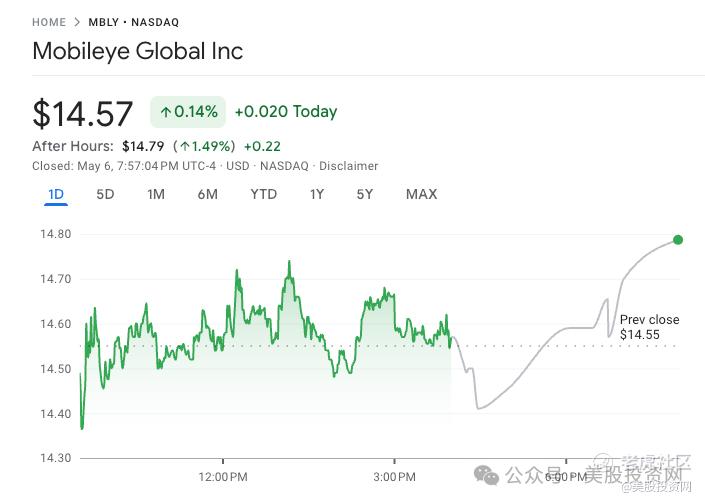This screenshot has width=705, height=503.
Task: Click the 14.60 y-axis label
Action: point(56,324)
